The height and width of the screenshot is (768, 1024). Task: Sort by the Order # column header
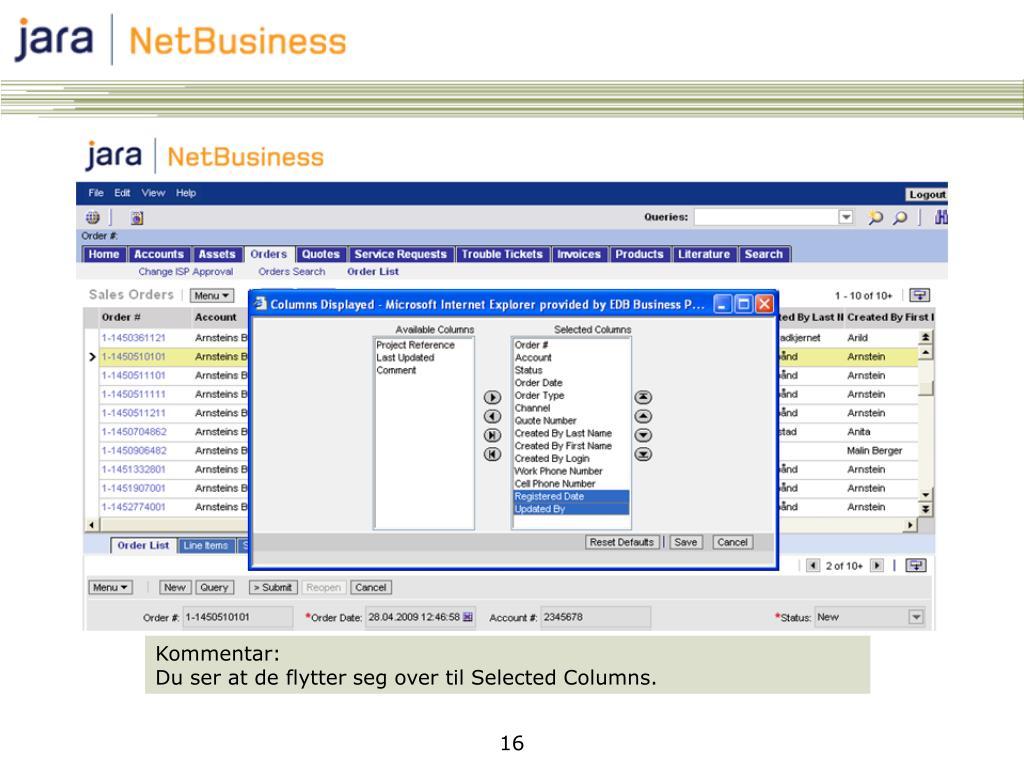pyautogui.click(x=121, y=317)
